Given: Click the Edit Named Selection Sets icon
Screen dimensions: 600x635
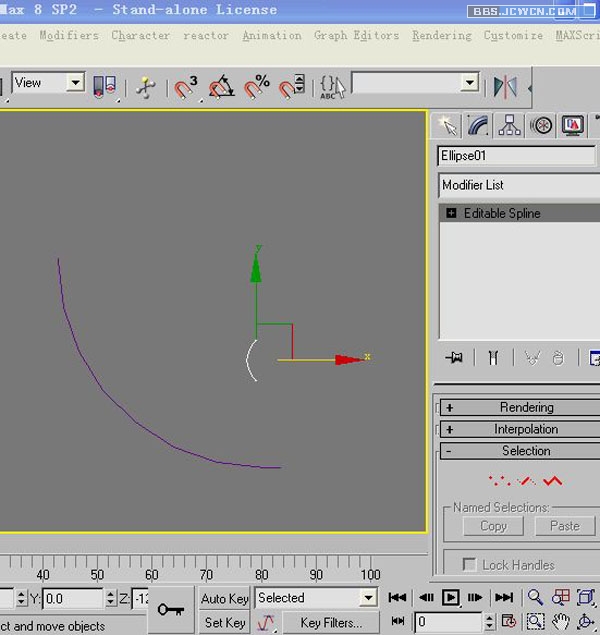Looking at the screenshot, I should pyautogui.click(x=332, y=87).
